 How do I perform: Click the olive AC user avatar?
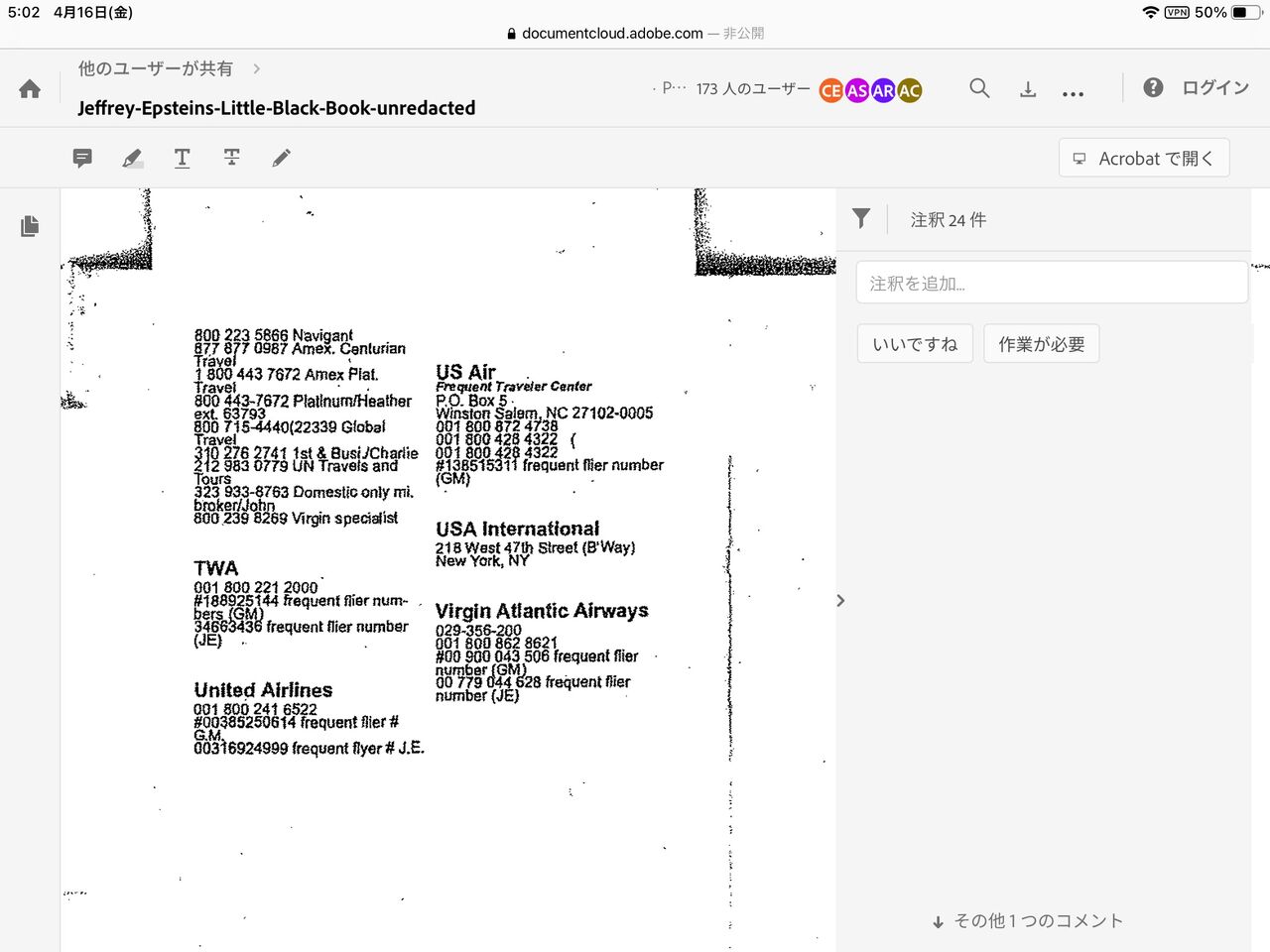909,90
